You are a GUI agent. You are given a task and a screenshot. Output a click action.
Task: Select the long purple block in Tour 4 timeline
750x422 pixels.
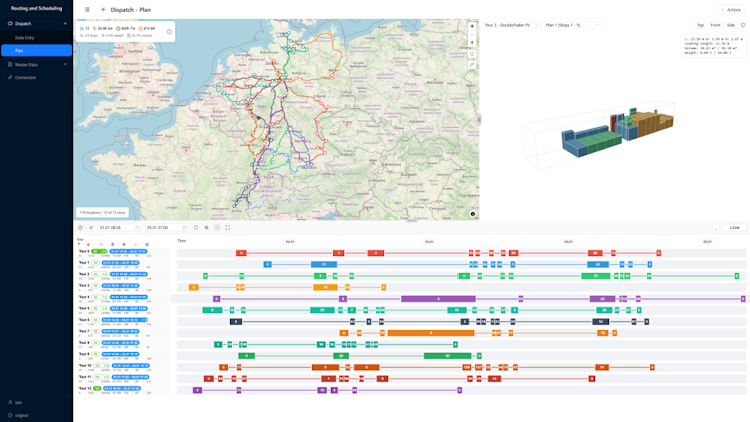(438, 299)
